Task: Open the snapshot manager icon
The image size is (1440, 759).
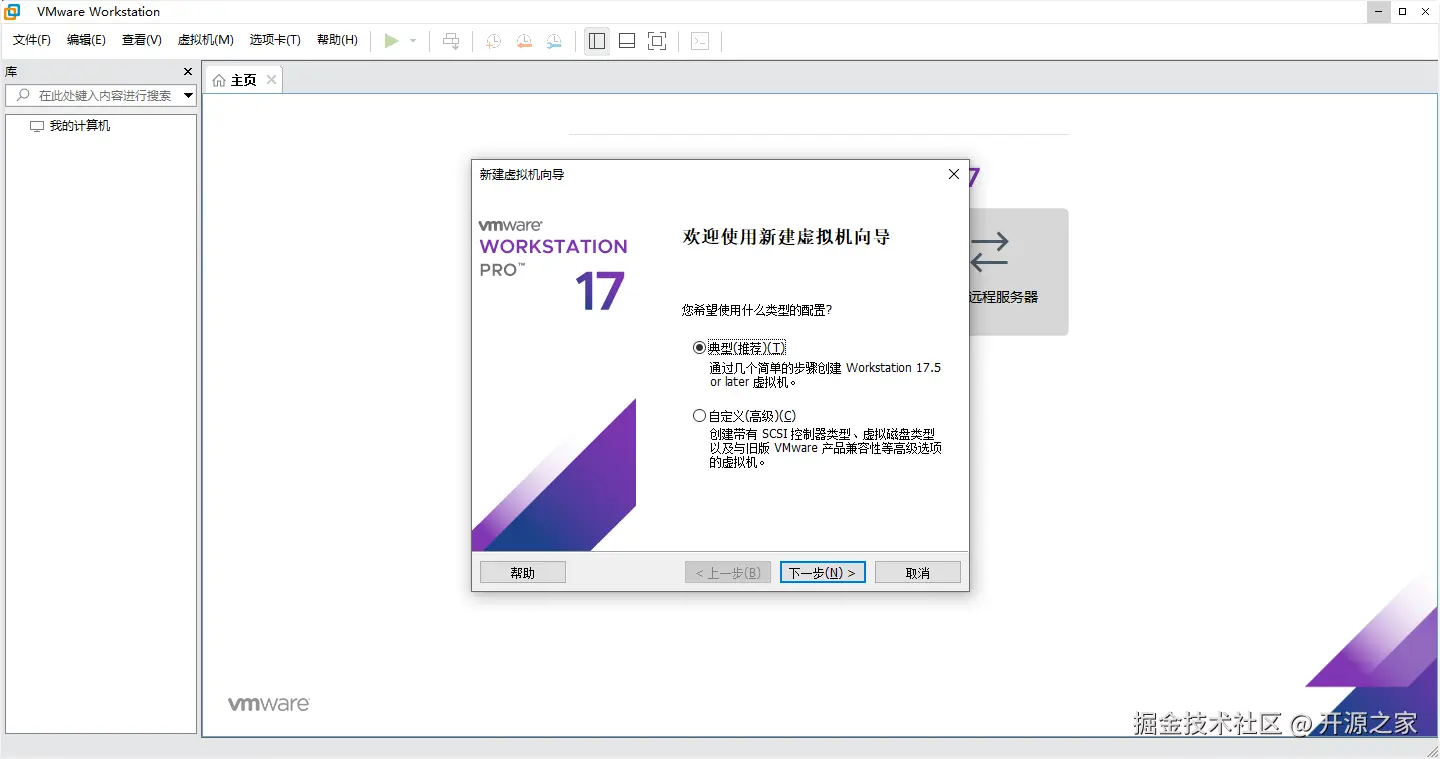Action: tap(554, 40)
